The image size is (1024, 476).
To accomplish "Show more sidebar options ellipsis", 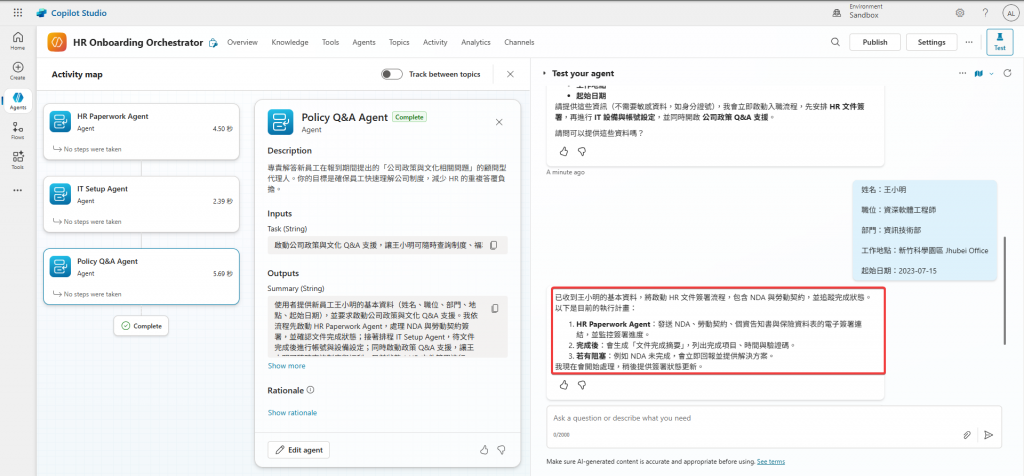I will tap(18, 190).
